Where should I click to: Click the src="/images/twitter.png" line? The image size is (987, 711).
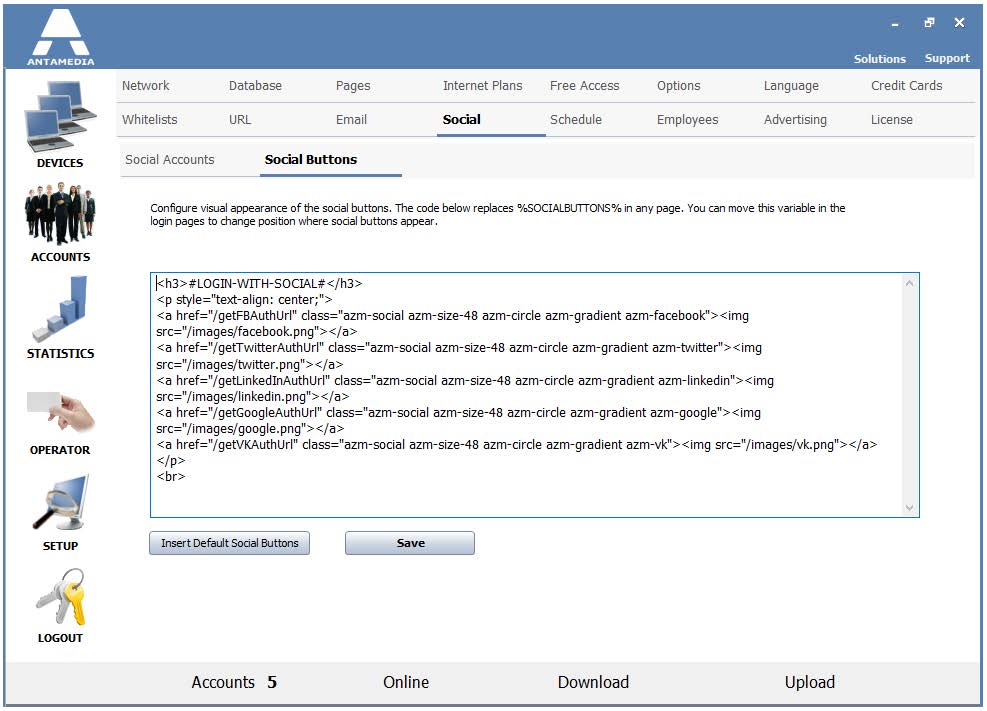coord(250,364)
